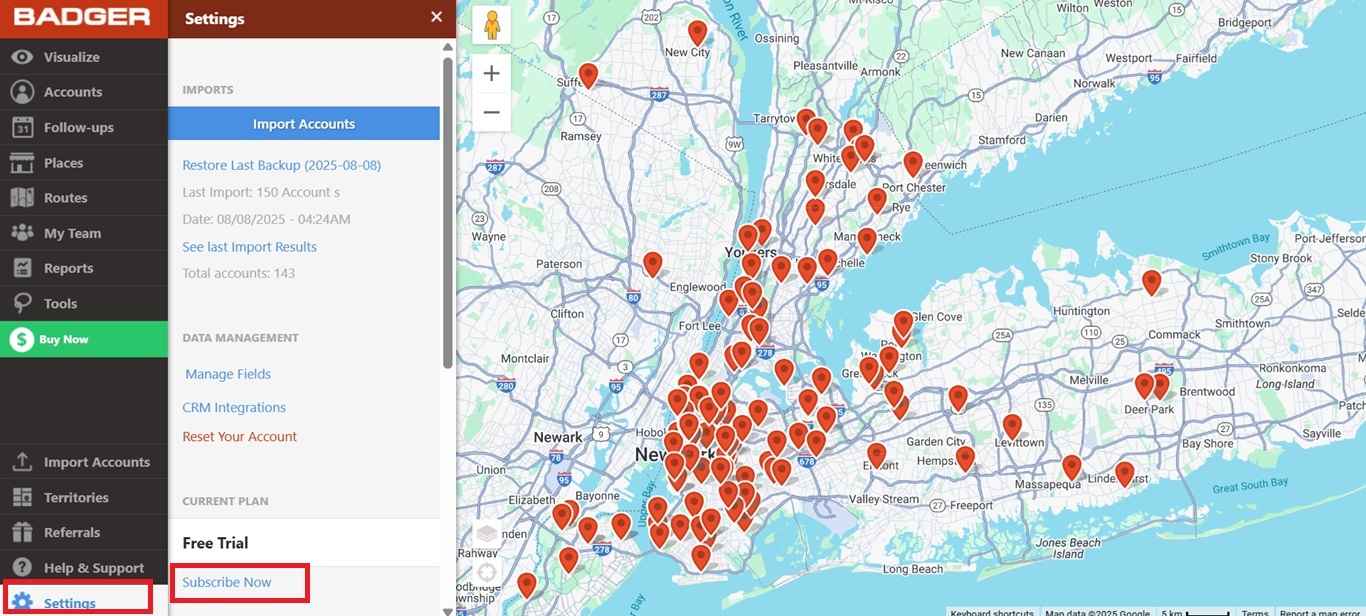Screen dimensions: 1366x616
Task: Select the map pin at Massapequa
Action: tap(1072, 468)
